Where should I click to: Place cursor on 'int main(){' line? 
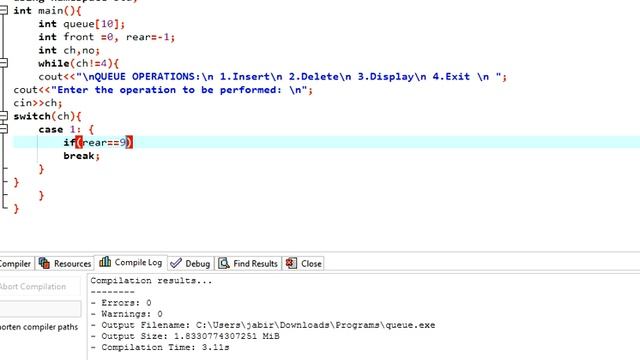point(47,11)
